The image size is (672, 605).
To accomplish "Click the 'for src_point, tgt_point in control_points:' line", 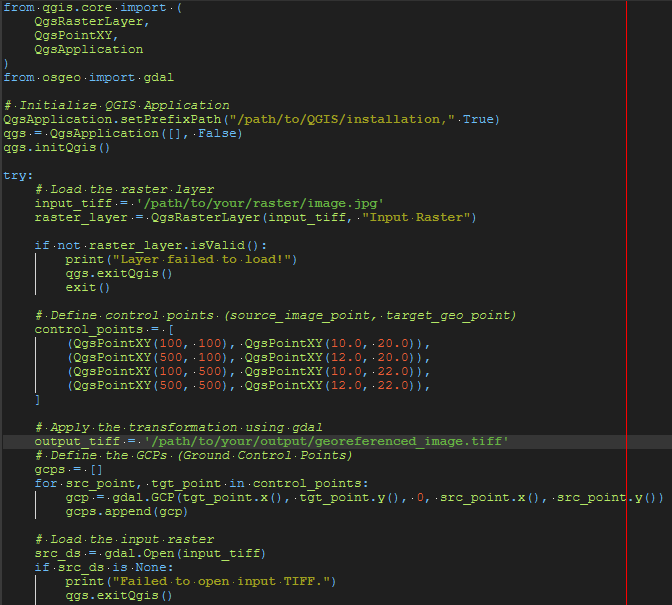I will click(x=201, y=483).
